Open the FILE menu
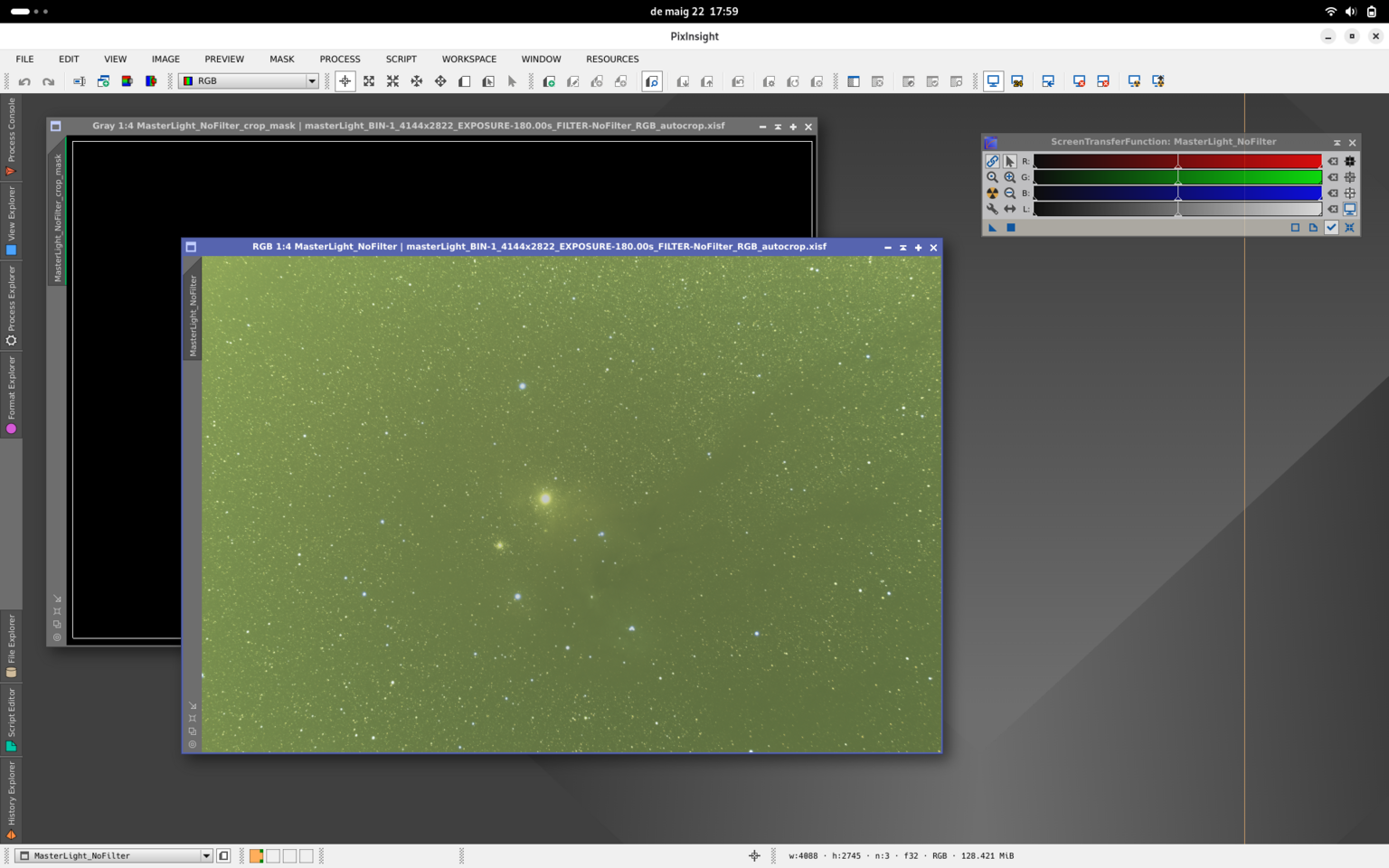Viewport: 1389px width, 868px height. (24, 59)
